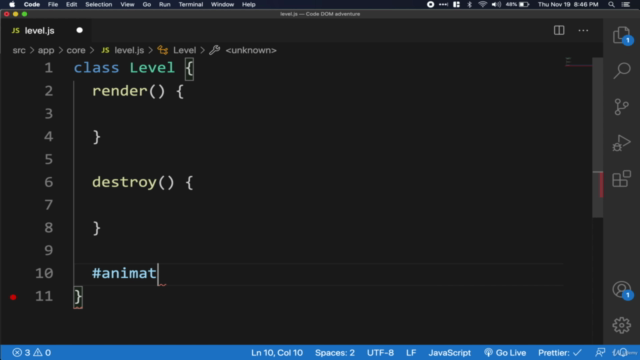This screenshot has height=360, width=640.
Task: Click the vertical editor scrollbar
Action: pyautogui.click(x=598, y=138)
